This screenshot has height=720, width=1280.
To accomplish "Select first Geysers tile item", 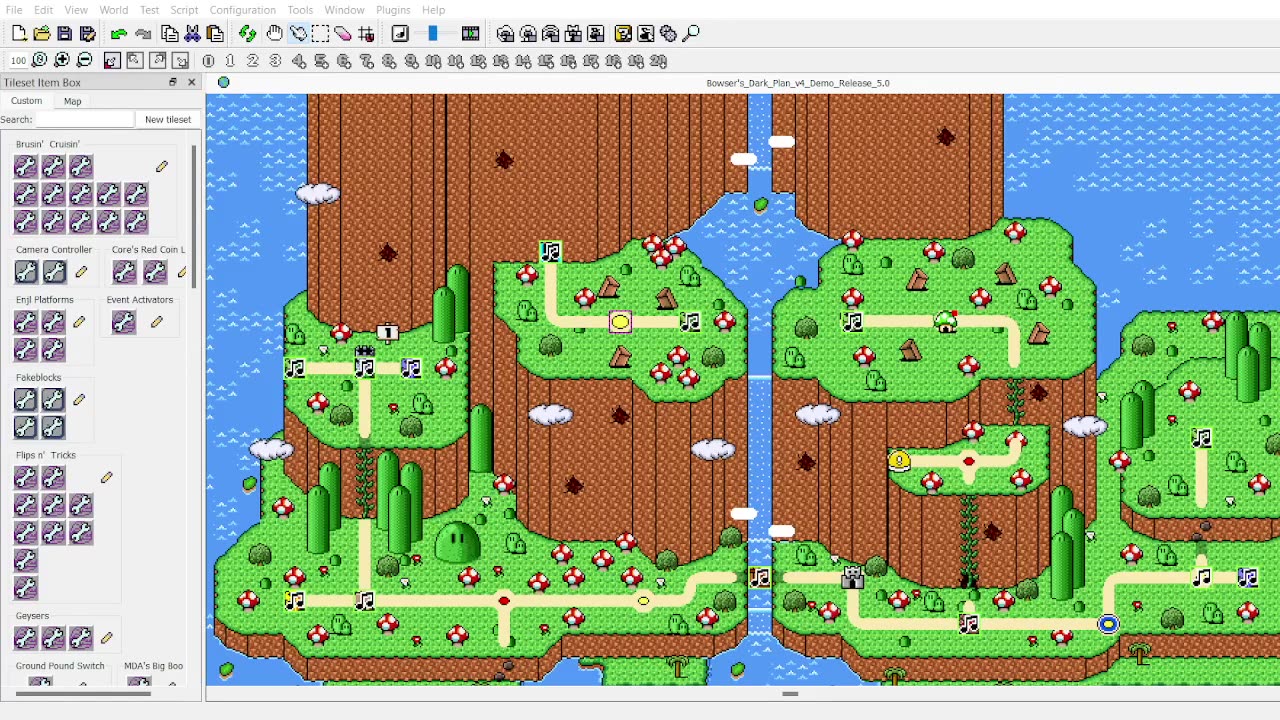I will 26,638.
